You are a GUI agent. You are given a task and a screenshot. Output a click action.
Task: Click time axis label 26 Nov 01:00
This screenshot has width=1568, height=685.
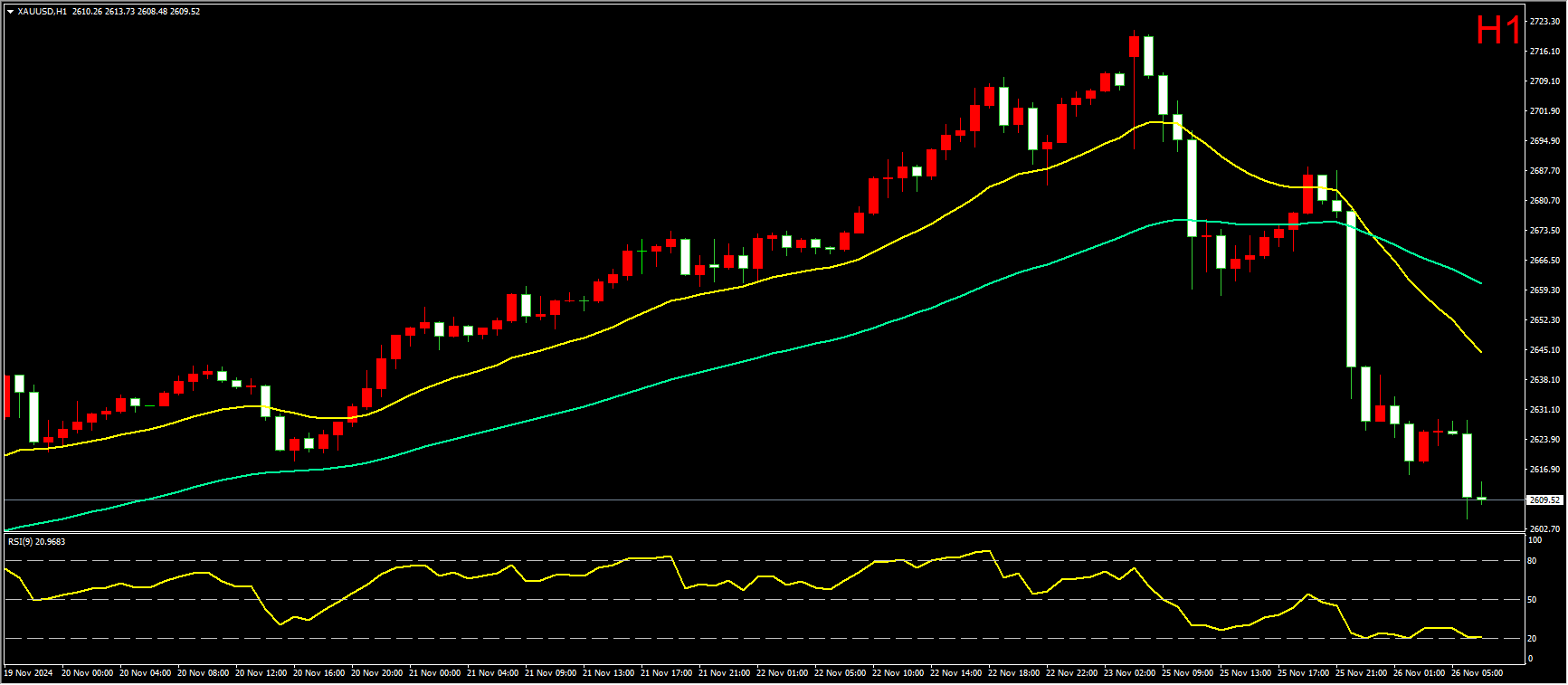click(x=1419, y=673)
